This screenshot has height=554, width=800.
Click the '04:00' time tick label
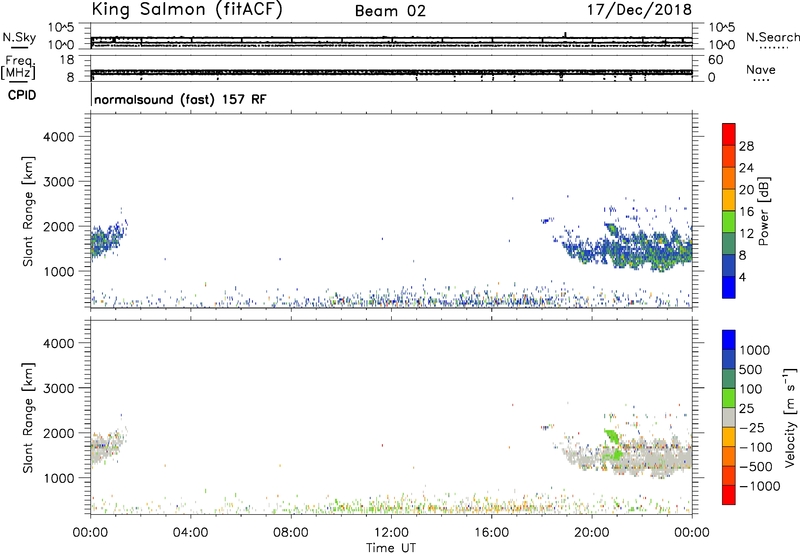pos(190,533)
